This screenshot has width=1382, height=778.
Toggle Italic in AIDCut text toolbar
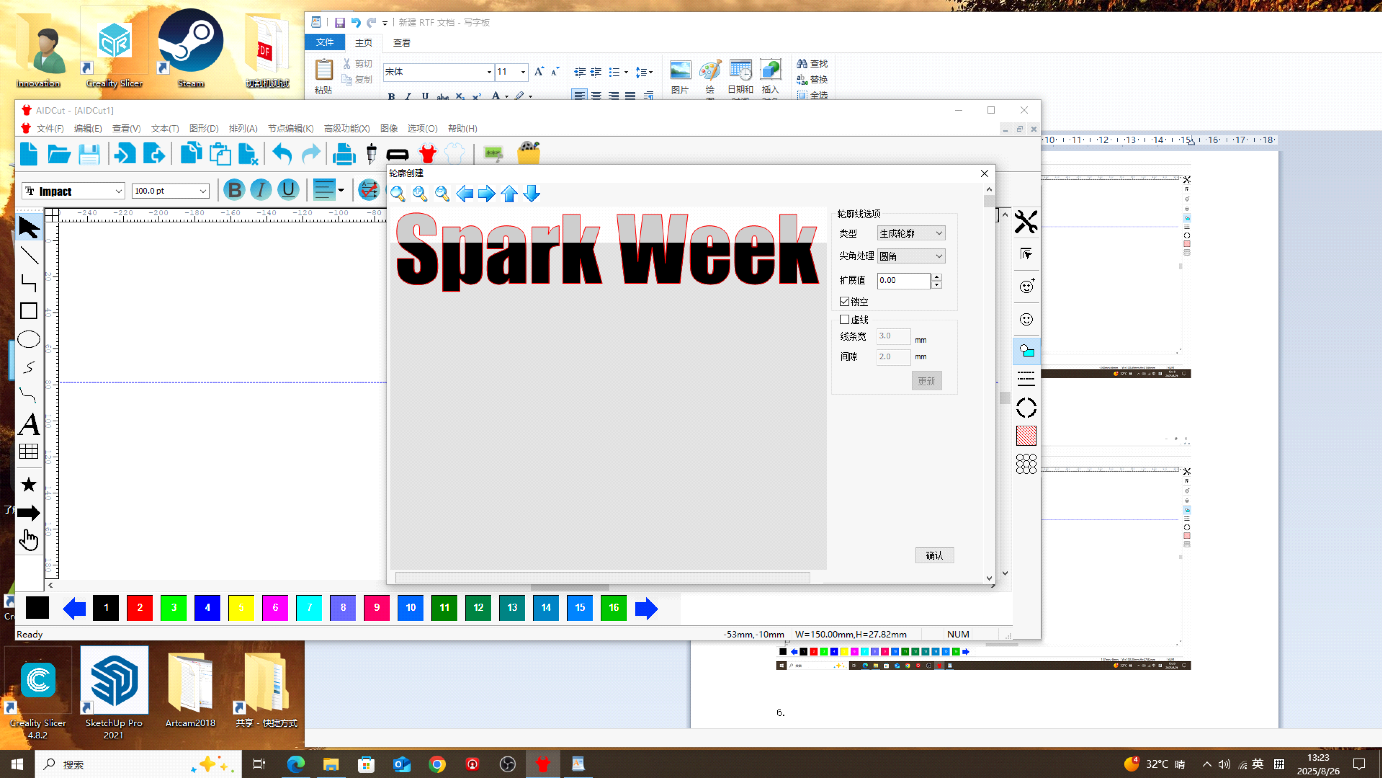point(261,190)
